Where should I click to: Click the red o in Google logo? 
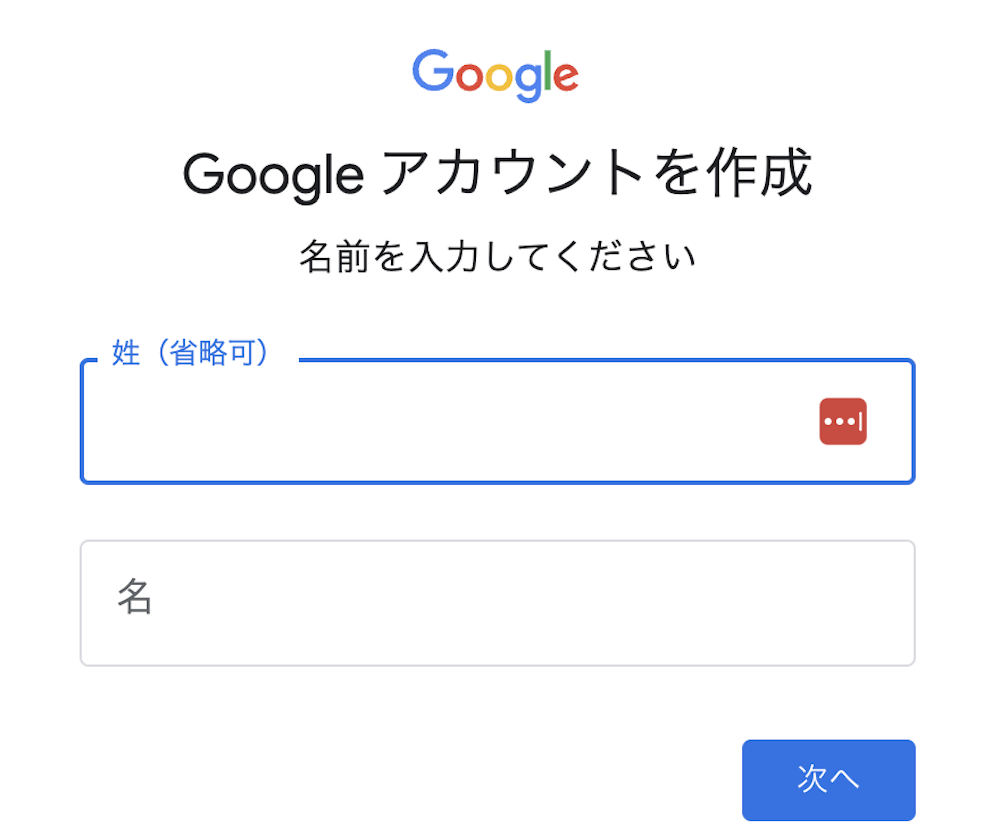[x=469, y=77]
